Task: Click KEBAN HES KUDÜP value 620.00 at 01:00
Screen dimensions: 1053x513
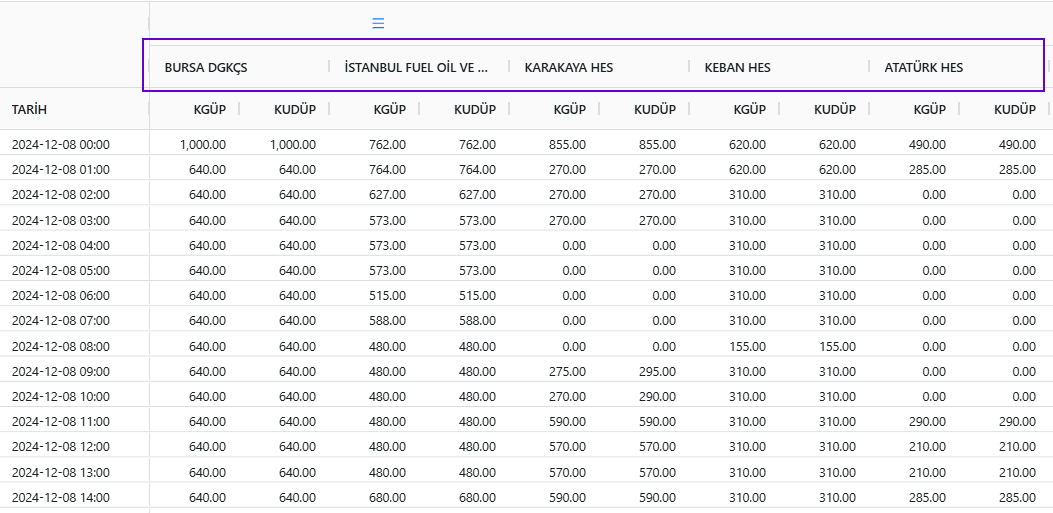Action: pos(837,170)
